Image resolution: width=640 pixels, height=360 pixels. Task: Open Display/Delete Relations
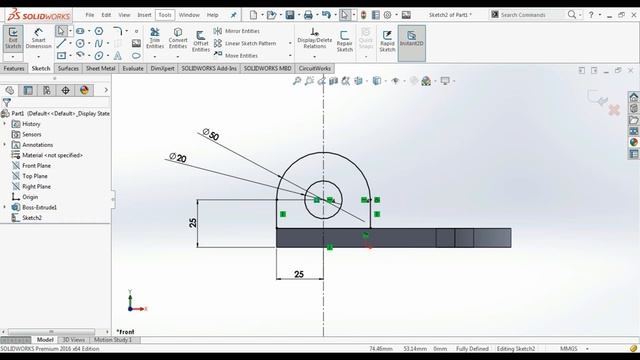point(314,38)
